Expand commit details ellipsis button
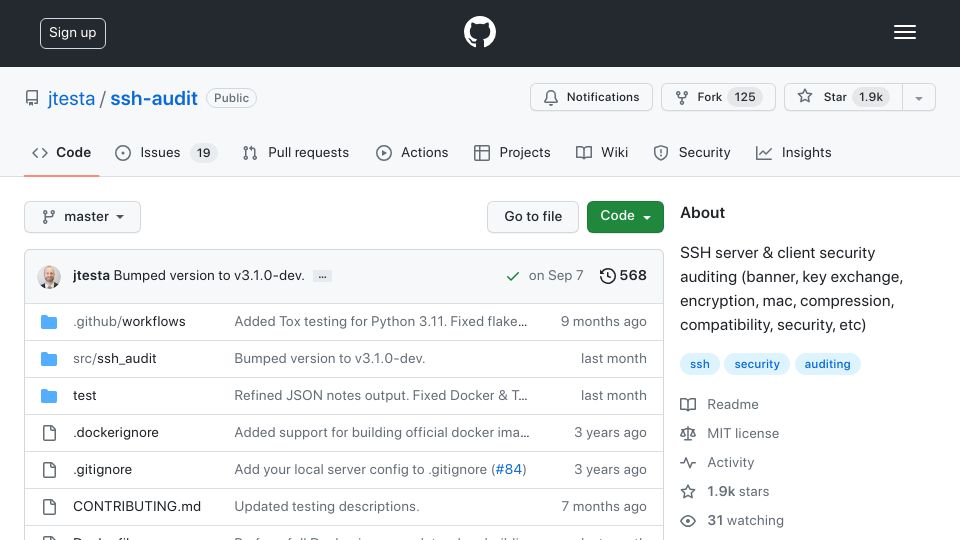960x540 pixels. 322,276
